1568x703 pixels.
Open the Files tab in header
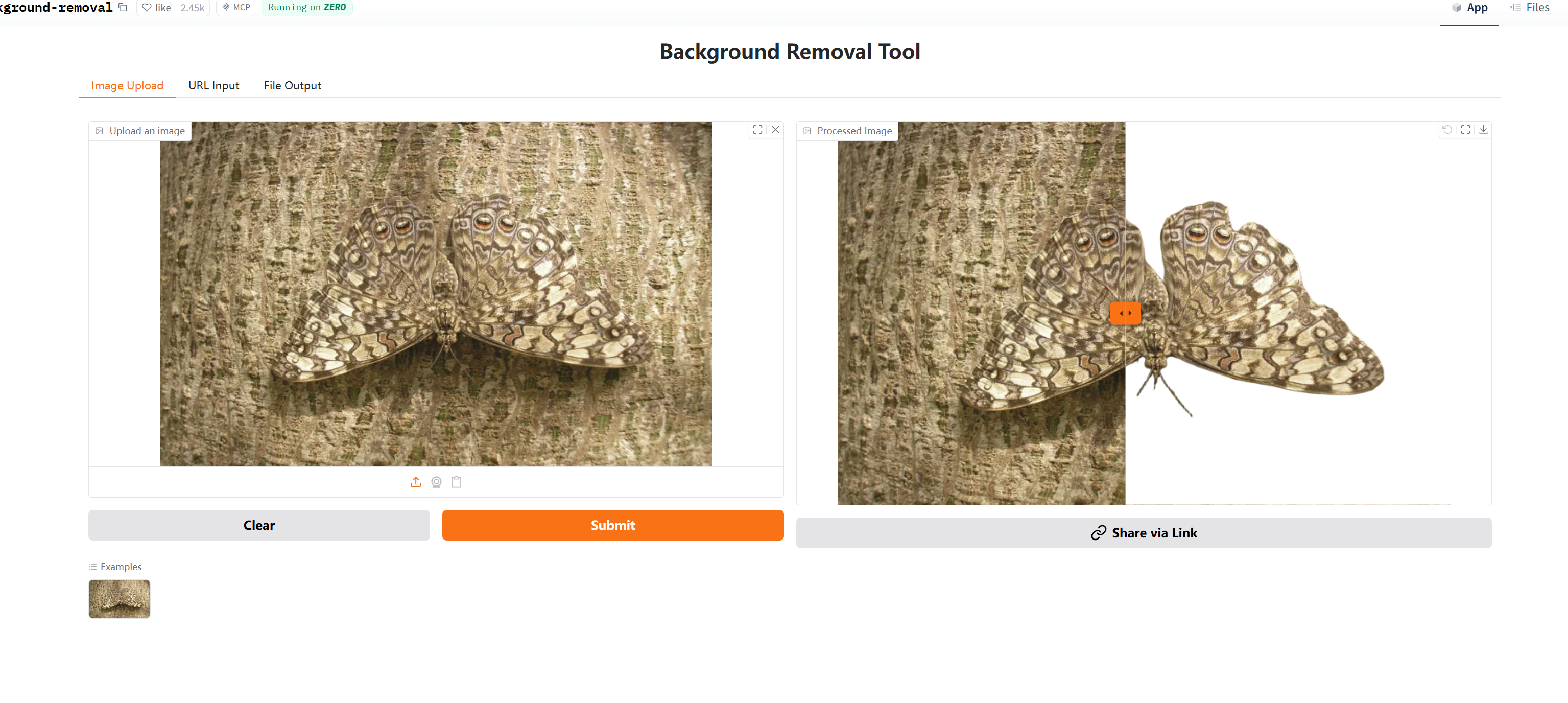(1530, 8)
